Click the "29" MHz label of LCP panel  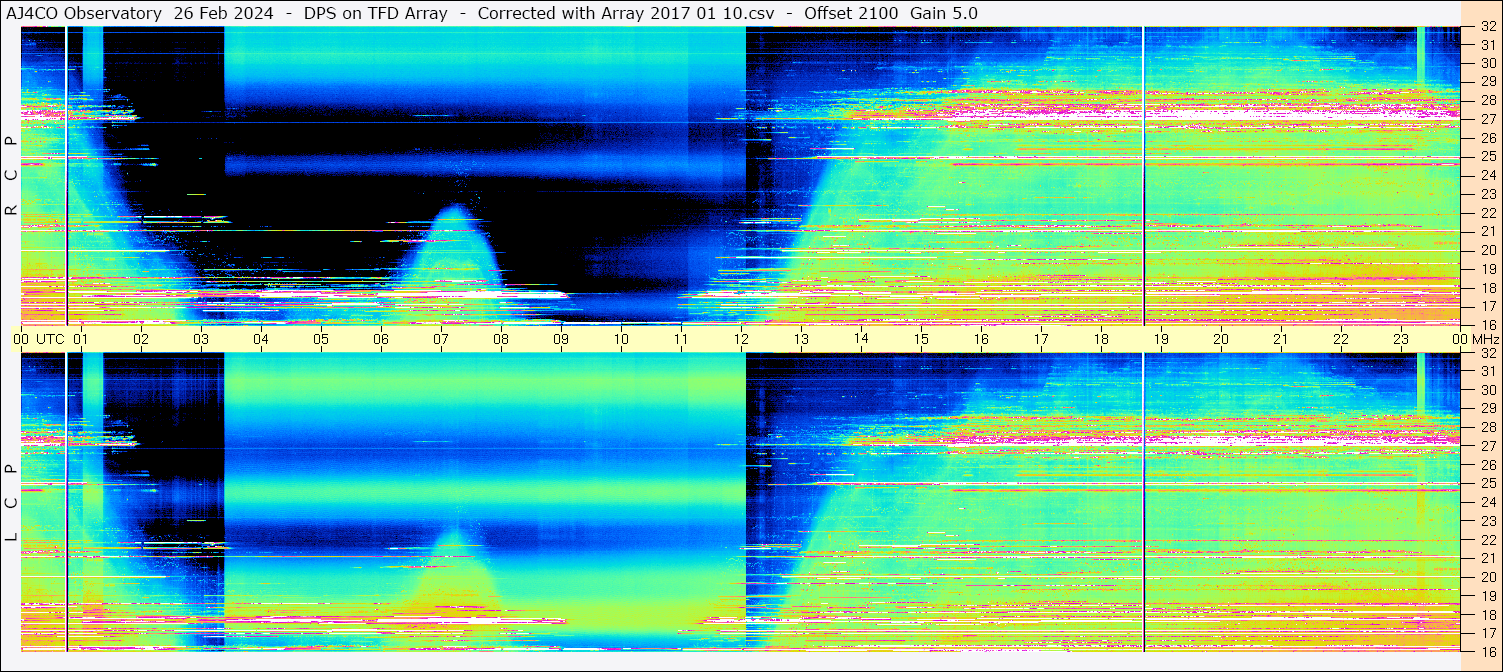point(1487,409)
